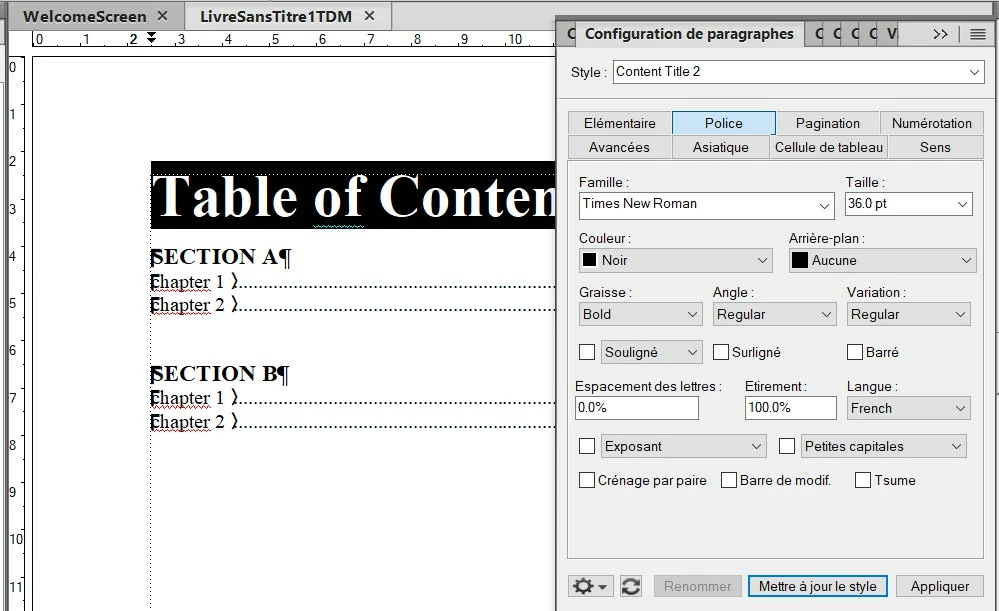999x611 pixels.
Task: Click Chapter 1 entry under SECTION A
Action: tap(187, 282)
